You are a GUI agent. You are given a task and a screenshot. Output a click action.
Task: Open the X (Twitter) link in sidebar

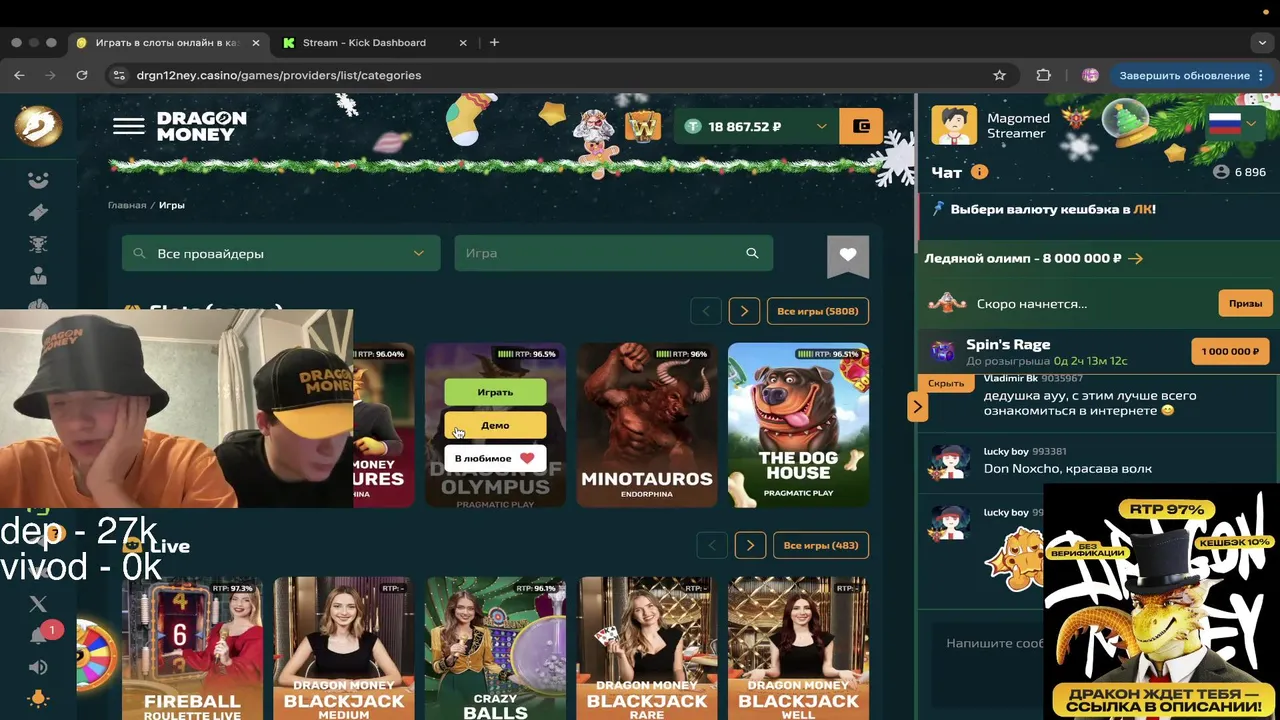pos(38,603)
